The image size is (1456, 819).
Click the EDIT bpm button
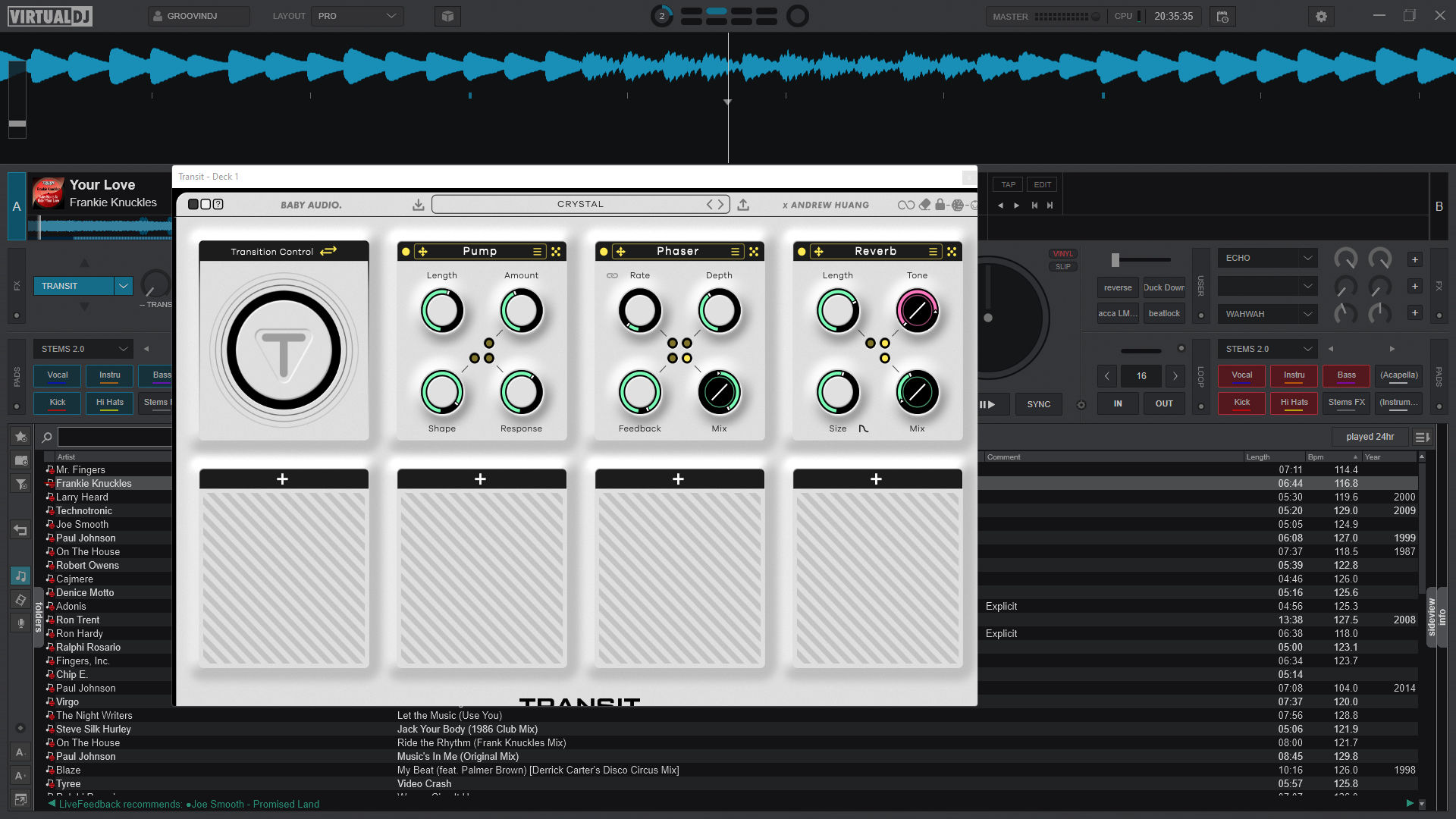click(1043, 184)
